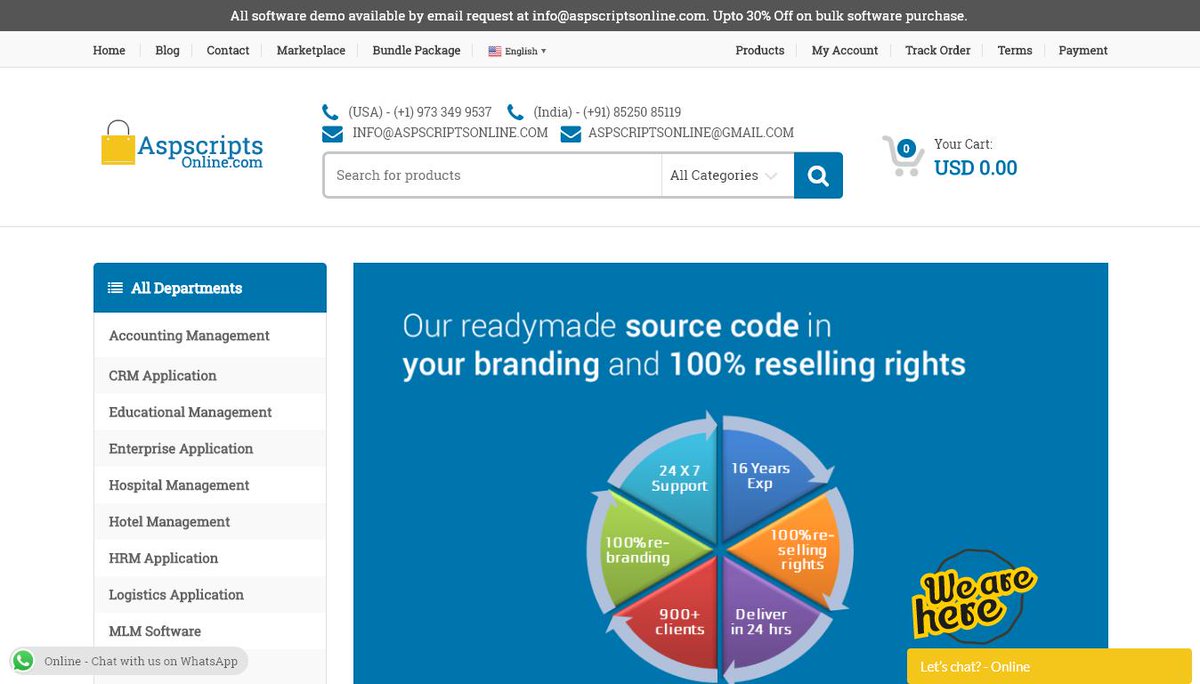Image resolution: width=1200 pixels, height=684 pixels.
Task: Click the India phone handset icon
Action: pos(515,112)
